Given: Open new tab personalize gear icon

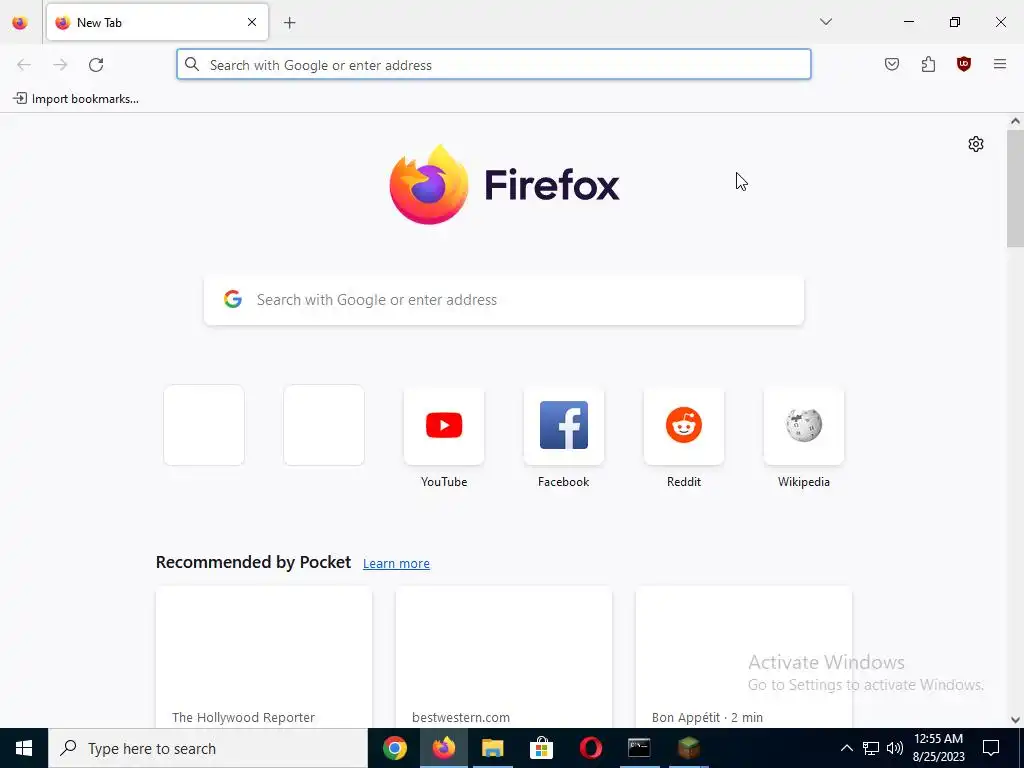Looking at the screenshot, I should coord(976,144).
